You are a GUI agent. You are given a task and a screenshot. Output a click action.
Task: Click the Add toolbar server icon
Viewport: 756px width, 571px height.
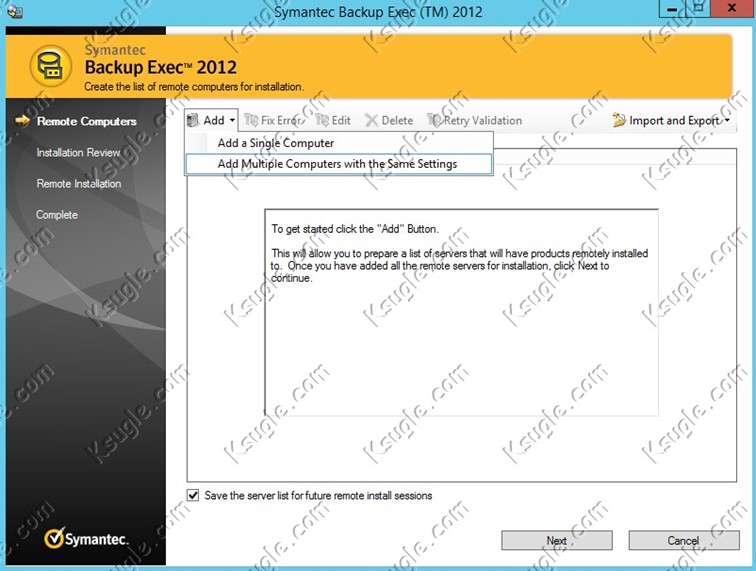(x=193, y=120)
